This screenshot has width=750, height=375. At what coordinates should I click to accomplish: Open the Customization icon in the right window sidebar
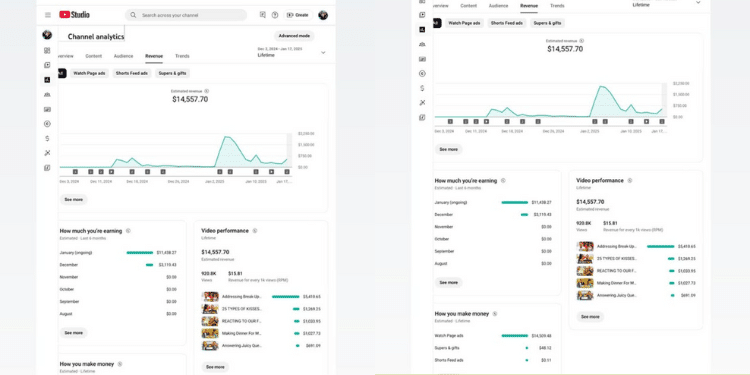pos(422,103)
